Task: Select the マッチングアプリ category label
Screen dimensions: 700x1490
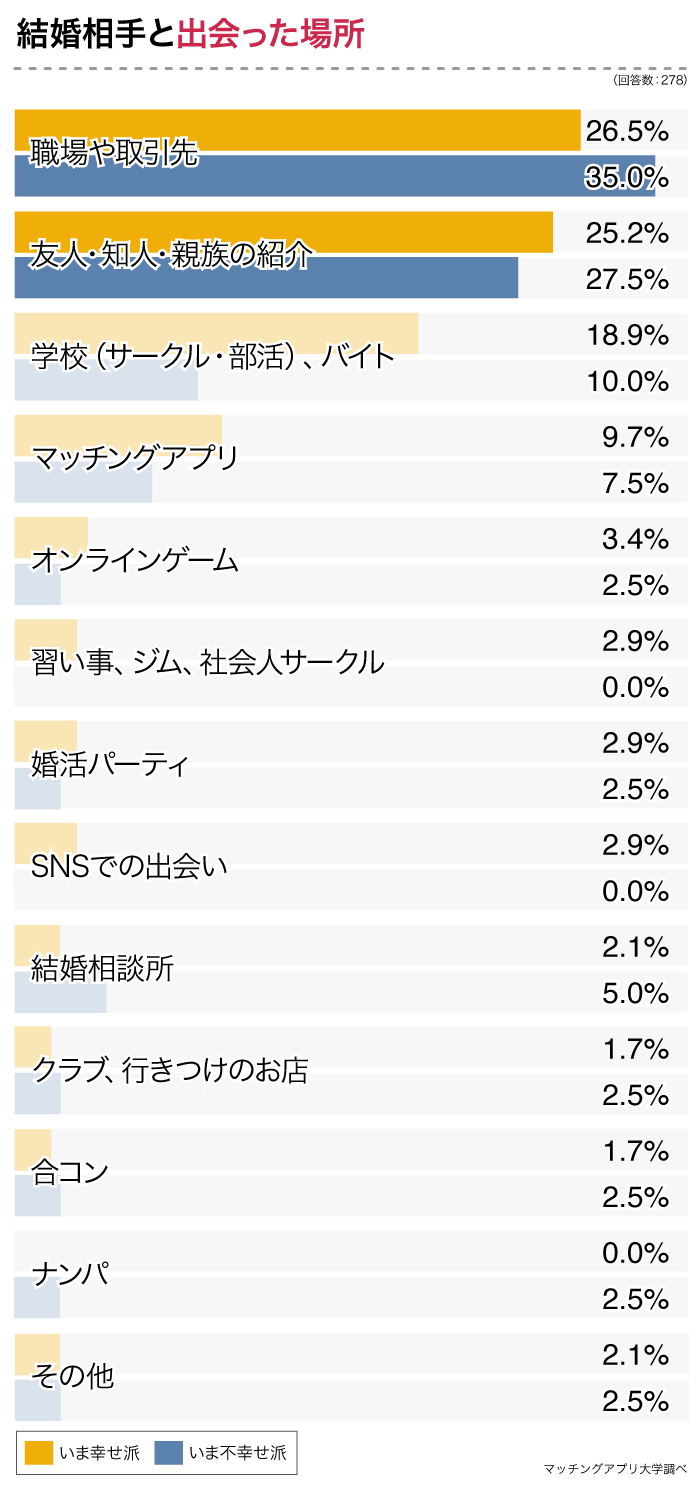Action: [x=135, y=459]
